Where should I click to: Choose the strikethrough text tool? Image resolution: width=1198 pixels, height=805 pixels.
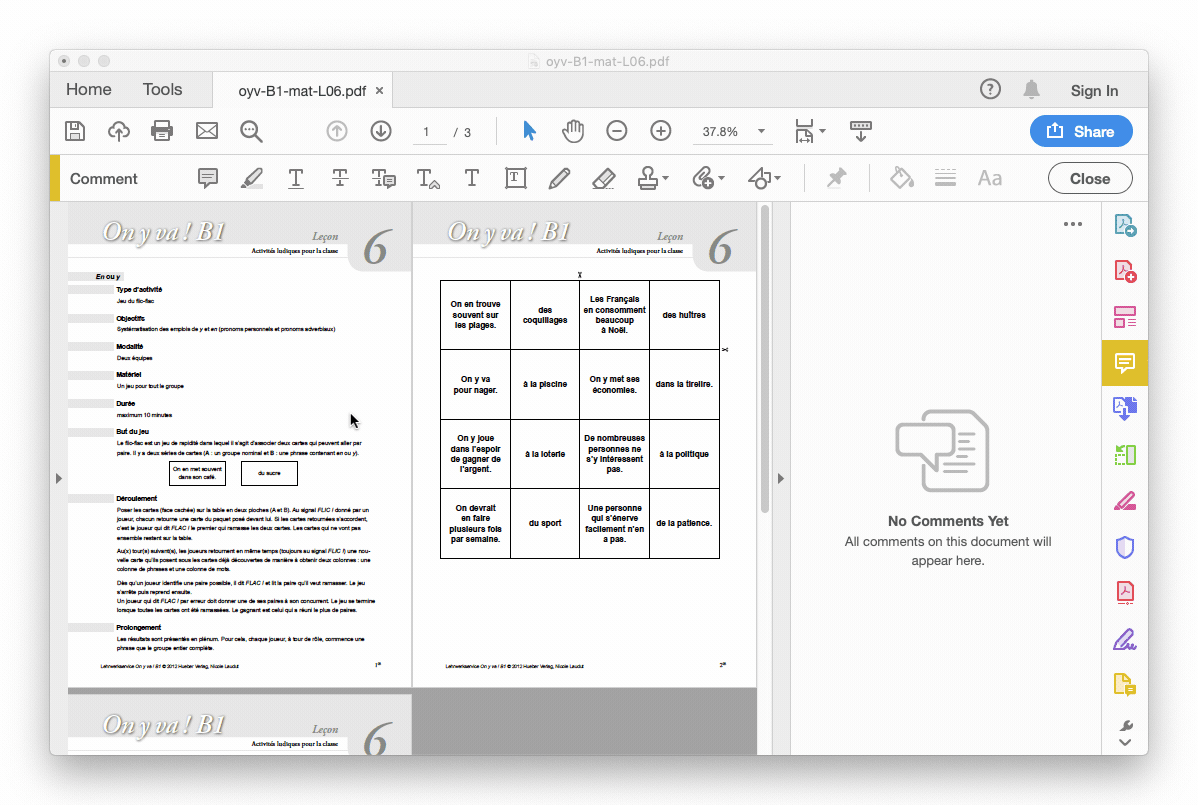tap(340, 179)
